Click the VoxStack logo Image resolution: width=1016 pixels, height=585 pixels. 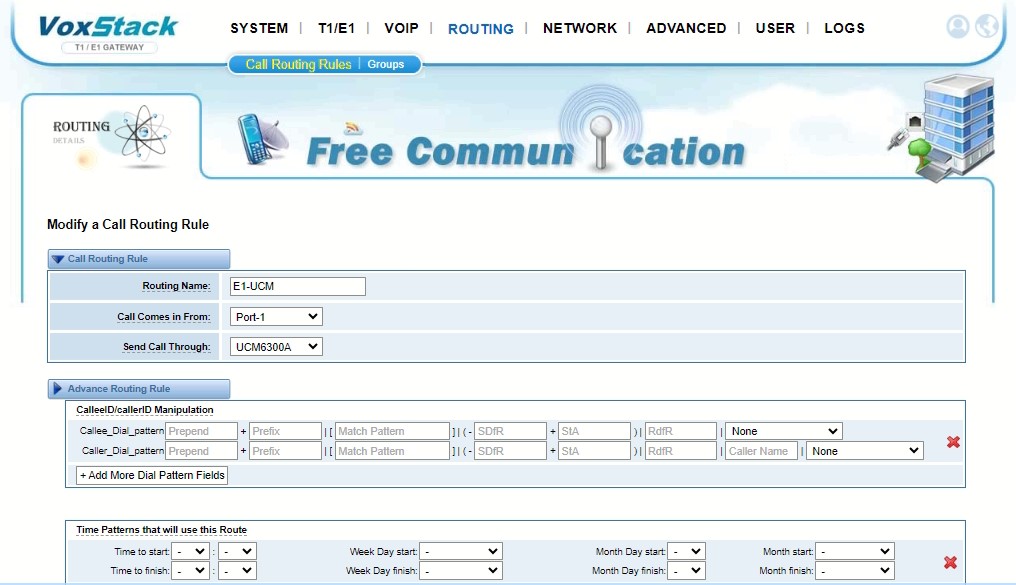[108, 30]
